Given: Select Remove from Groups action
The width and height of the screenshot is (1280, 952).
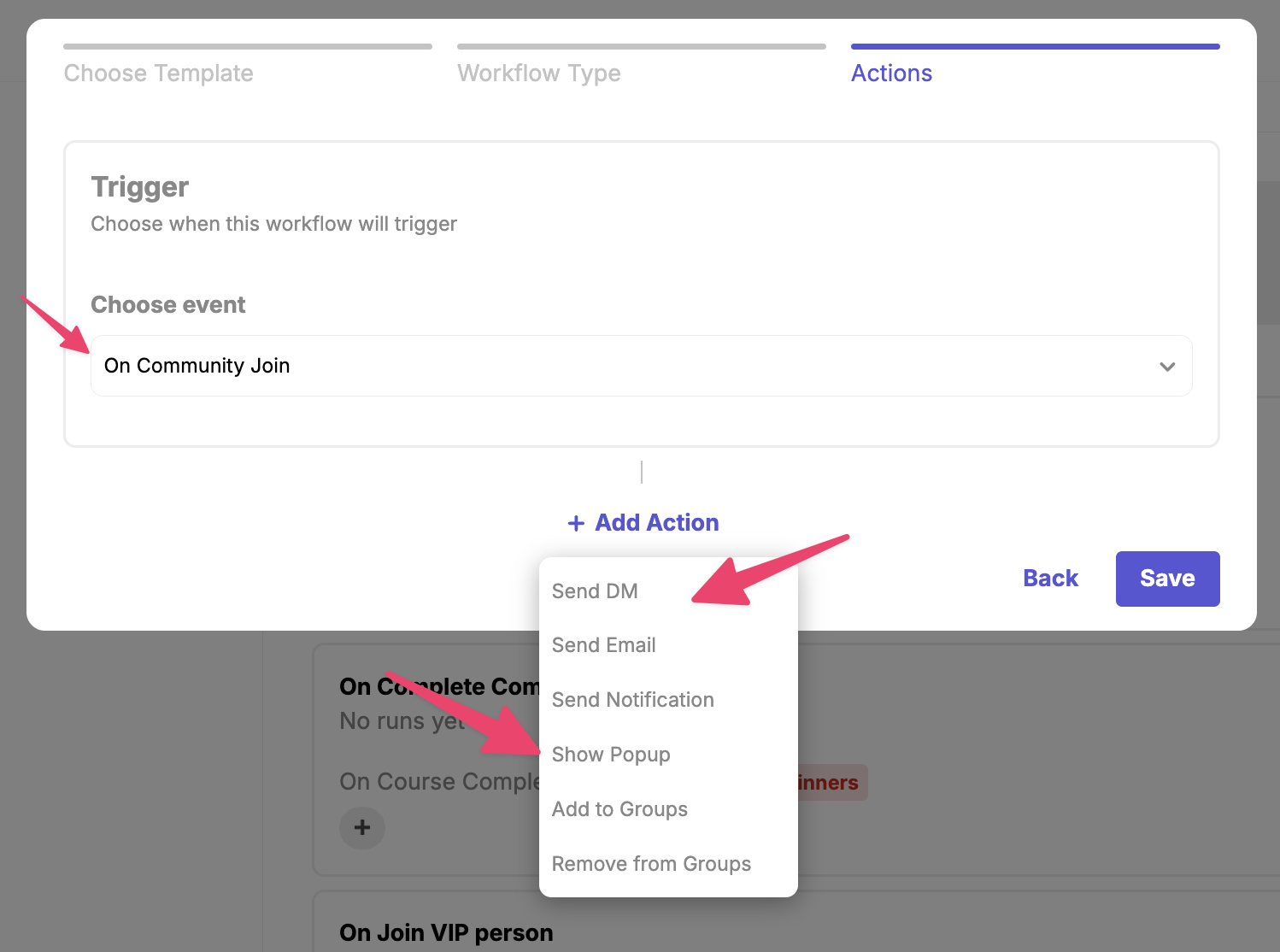Looking at the screenshot, I should pyautogui.click(x=651, y=864).
